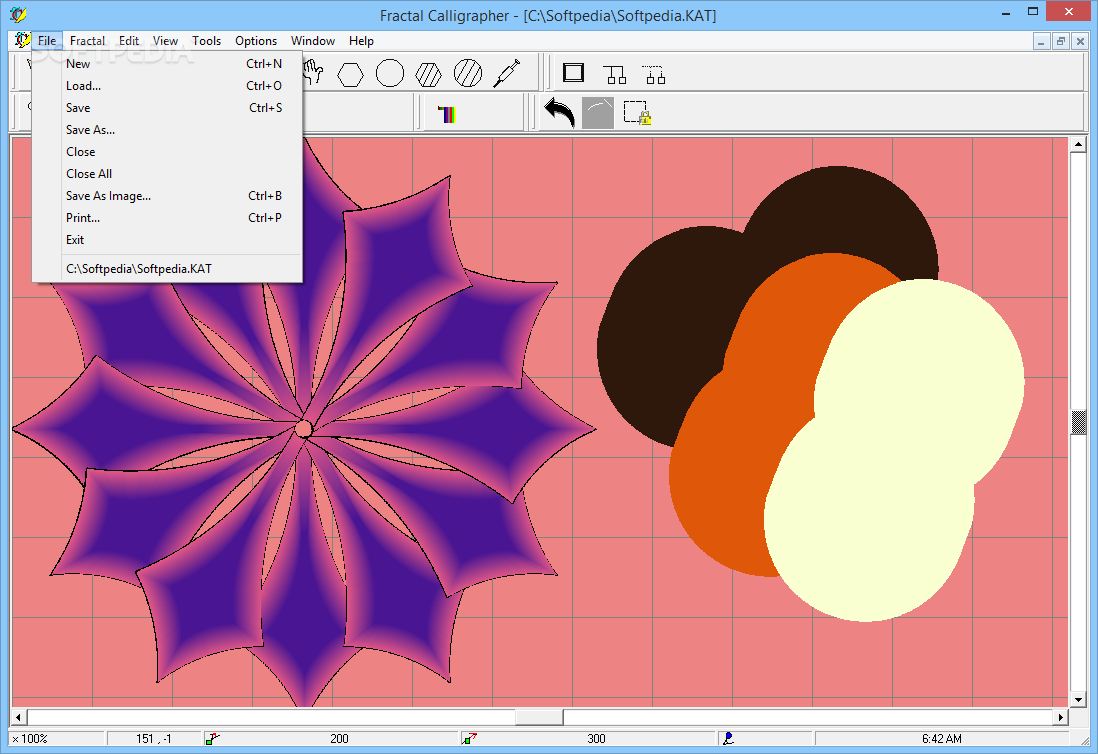1098x754 pixels.
Task: Choose the hatched hexagon fill tool
Action: [x=428, y=73]
